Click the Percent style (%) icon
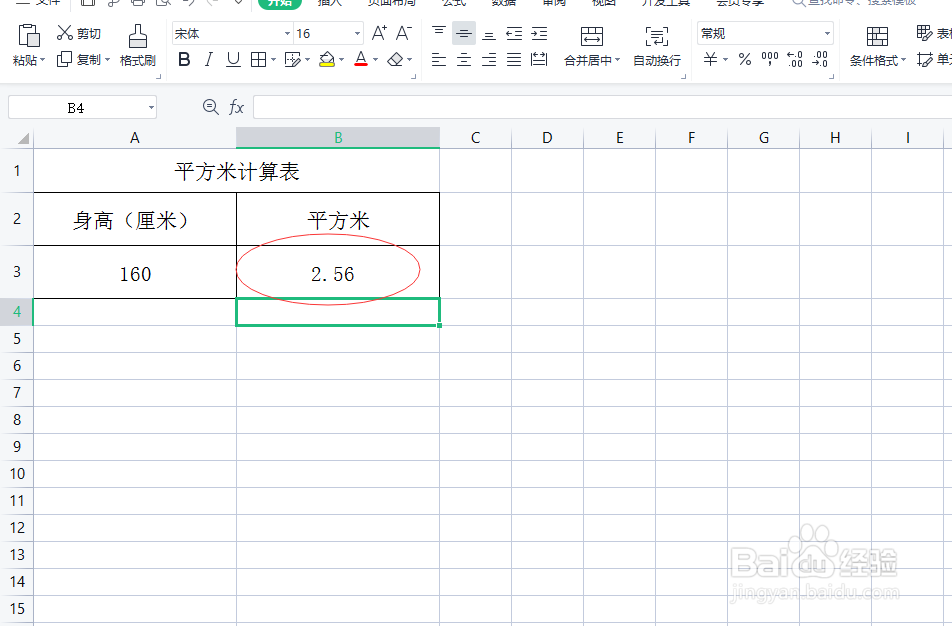 (745, 58)
